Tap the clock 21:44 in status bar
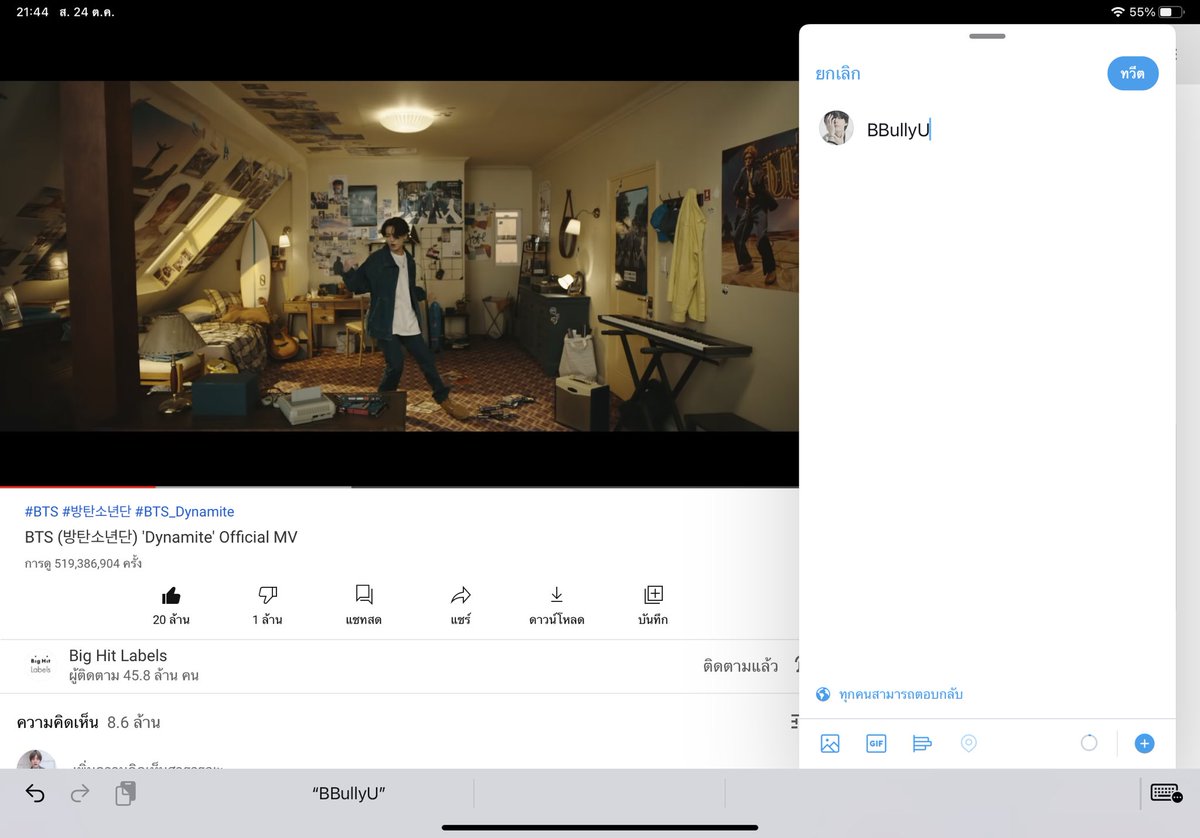1200x838 pixels. (32, 12)
